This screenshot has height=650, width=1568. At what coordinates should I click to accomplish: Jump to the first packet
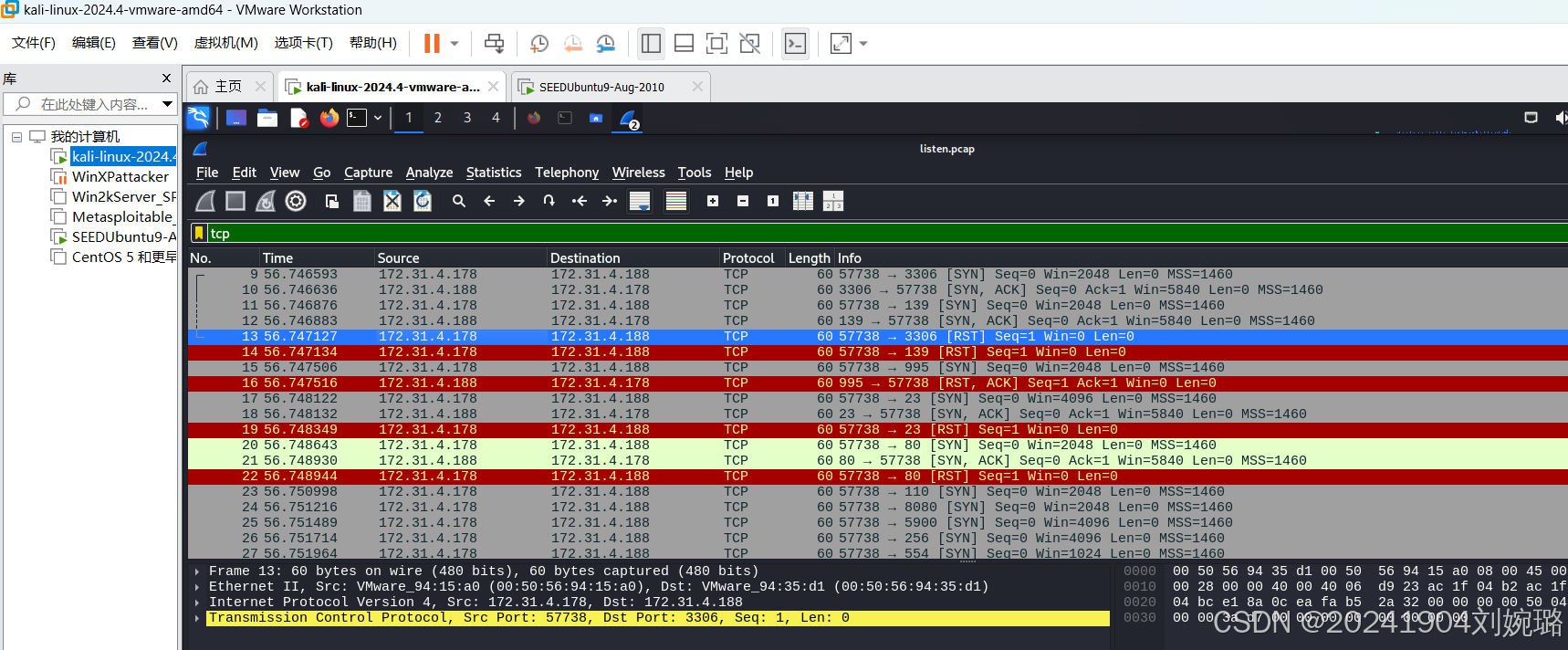pyautogui.click(x=580, y=201)
